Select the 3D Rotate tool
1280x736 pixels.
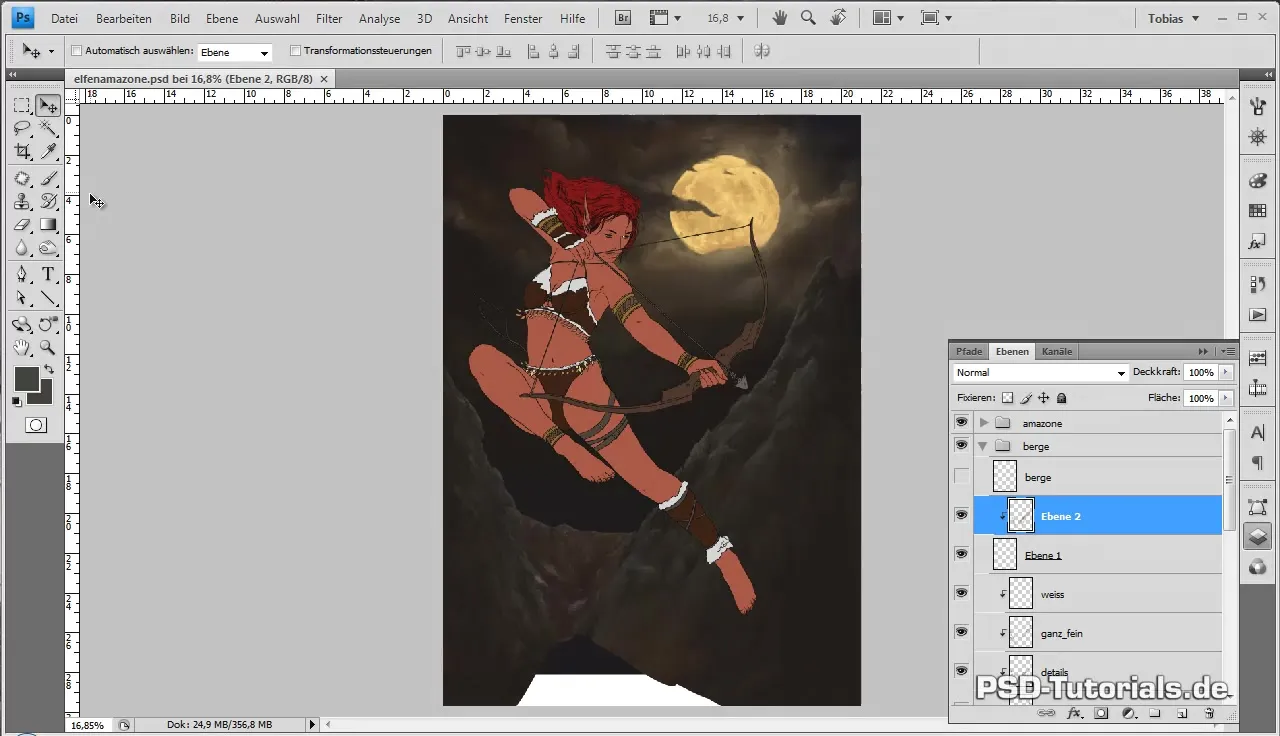click(21, 325)
